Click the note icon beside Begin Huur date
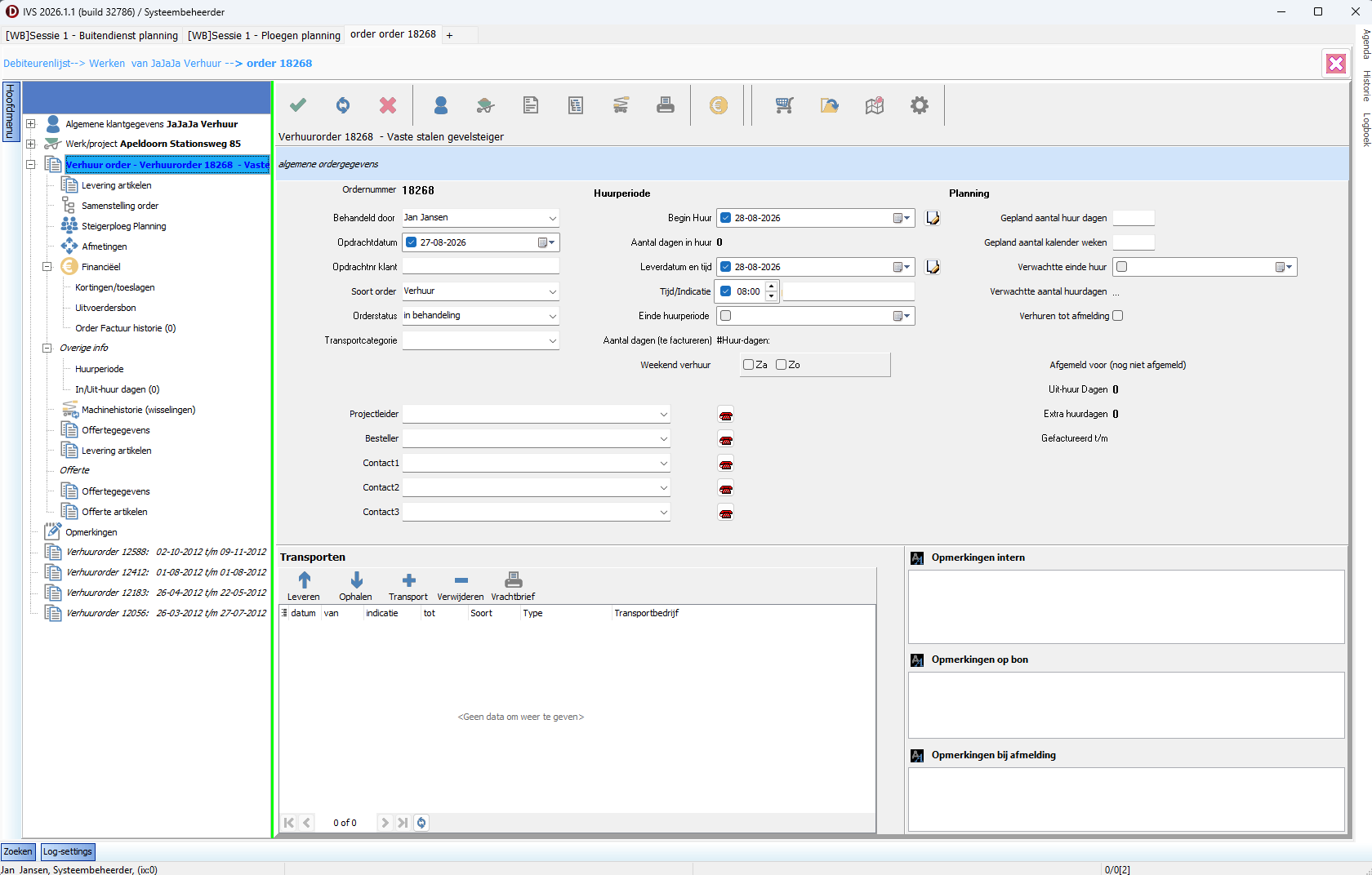This screenshot has width=1372, height=875. coord(933,218)
